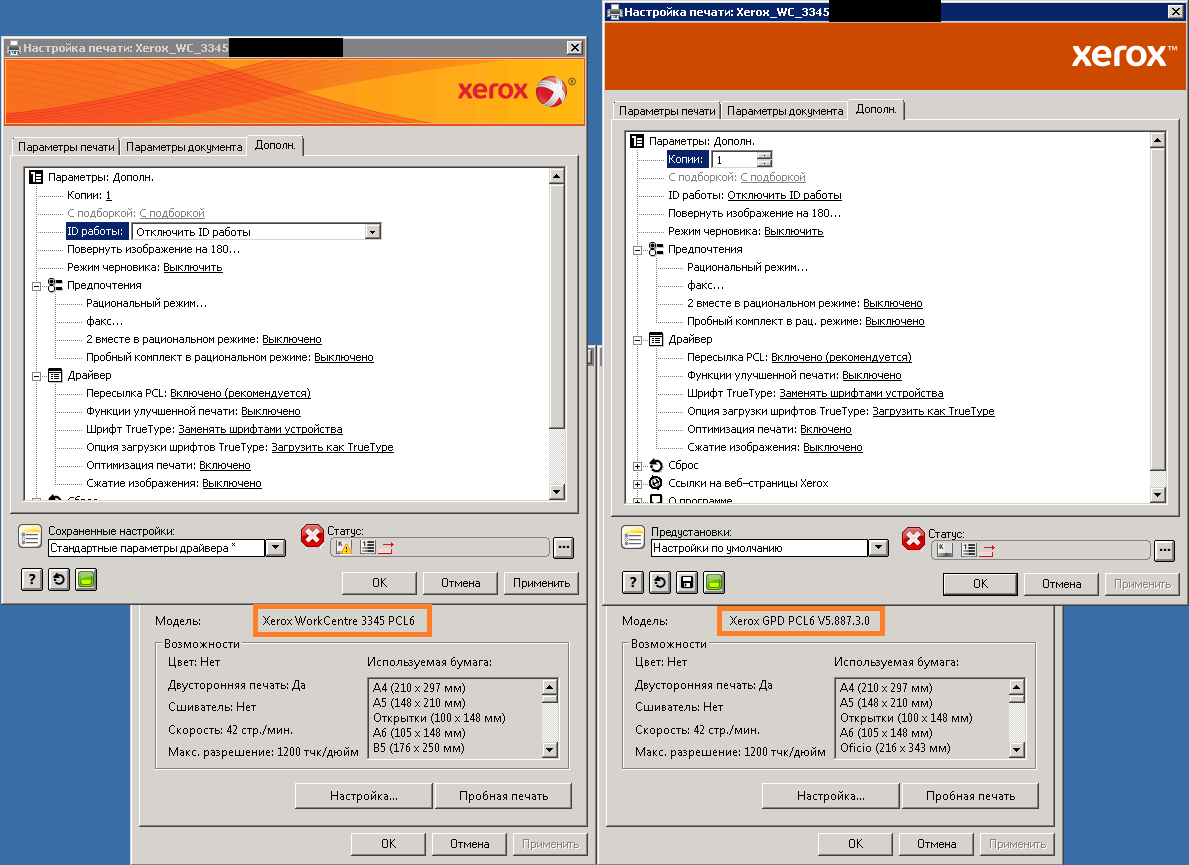This screenshot has height=865, width=1189.
Task: Click the floppy disk save preset icon
Action: pos(687,582)
